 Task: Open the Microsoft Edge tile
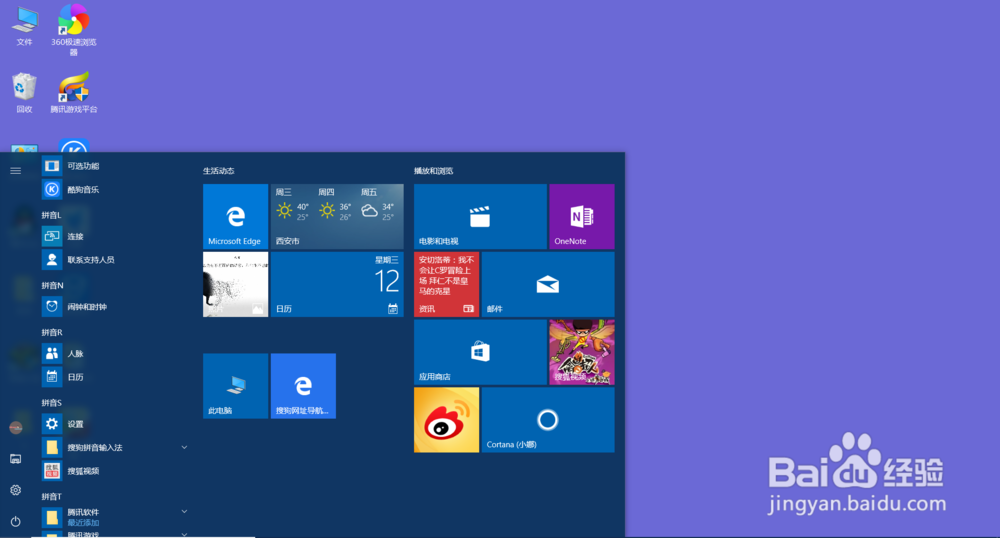pos(235,217)
